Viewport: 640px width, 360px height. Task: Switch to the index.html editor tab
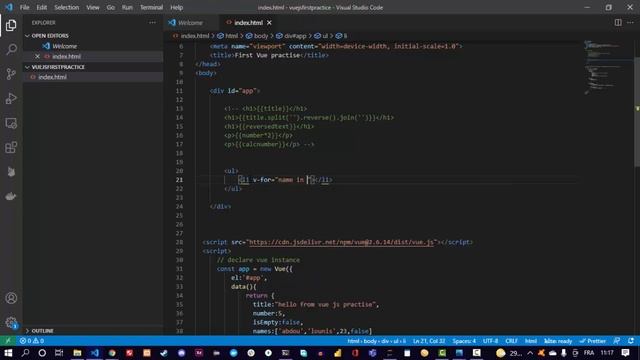(x=247, y=23)
